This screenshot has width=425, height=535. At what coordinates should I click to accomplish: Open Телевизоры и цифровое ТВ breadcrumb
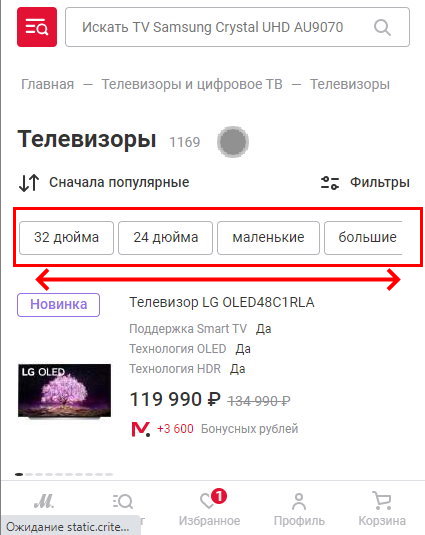tap(192, 84)
